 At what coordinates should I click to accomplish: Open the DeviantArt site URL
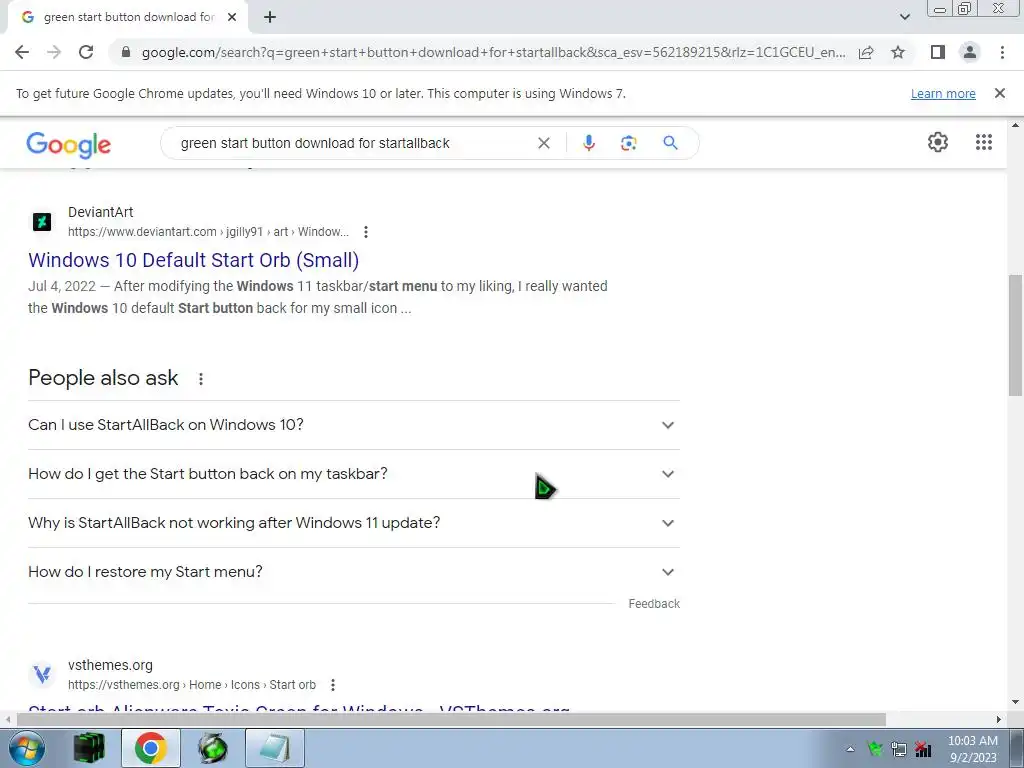[x=208, y=232]
